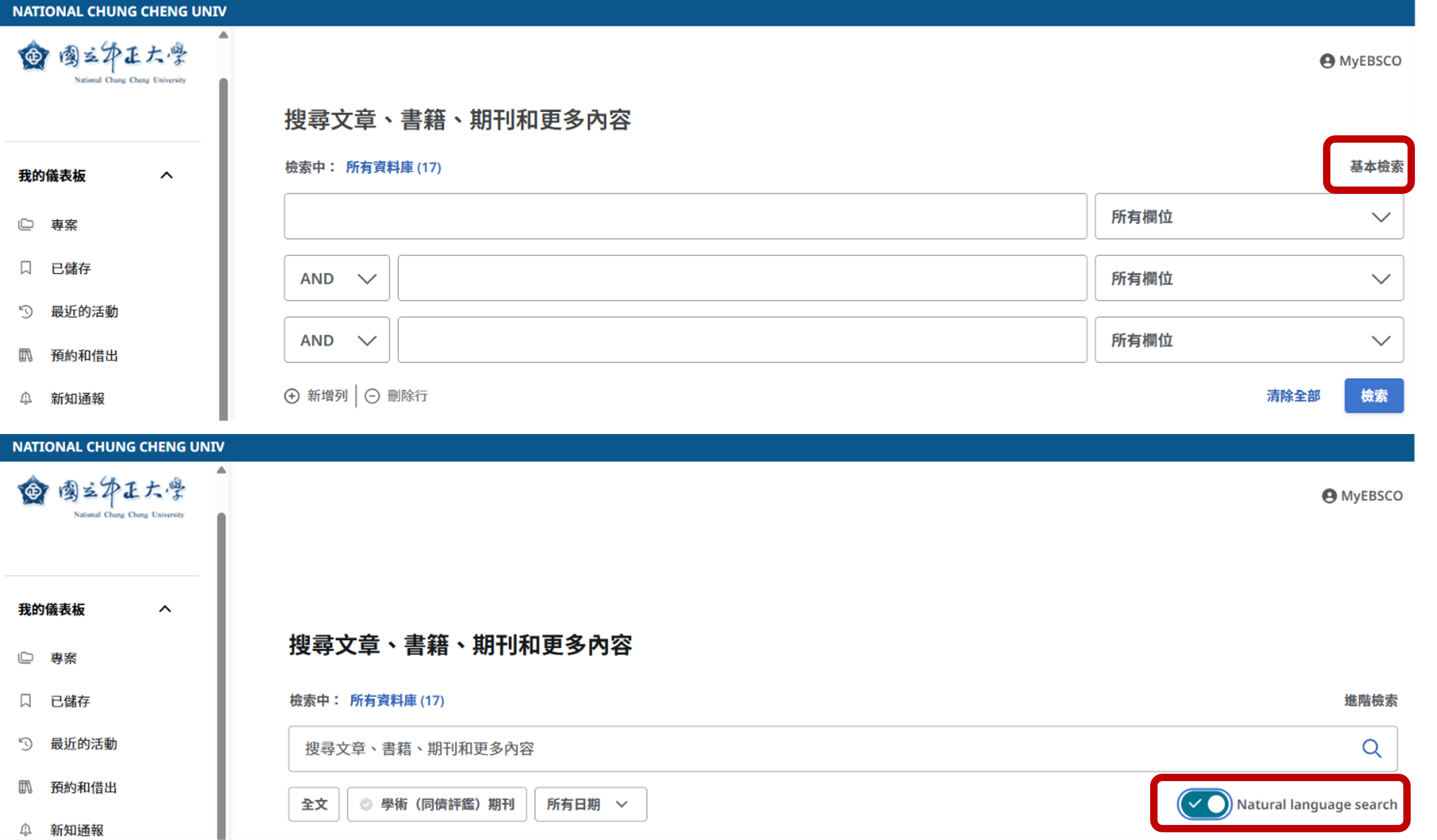The height and width of the screenshot is (840, 1437).
Task: Open 預約和借出 books icon in lower sidebar
Action: pyautogui.click(x=26, y=787)
